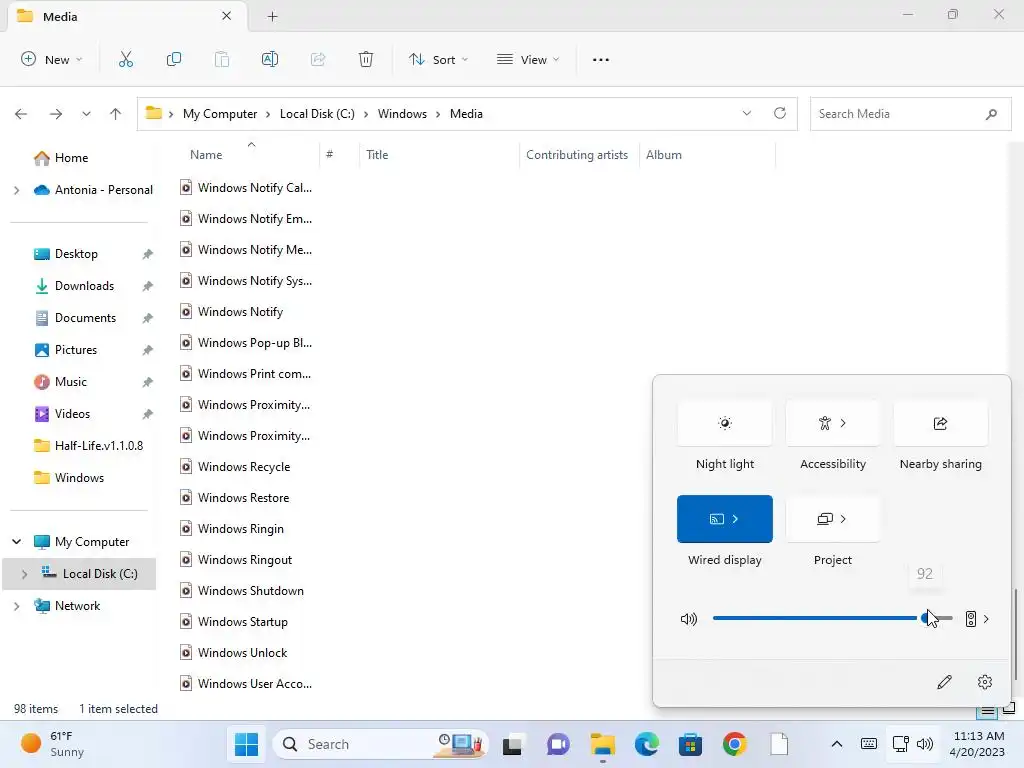Screen dimensions: 1024x768
Task: Click the Rename icon in toolbar
Action: pos(270,59)
